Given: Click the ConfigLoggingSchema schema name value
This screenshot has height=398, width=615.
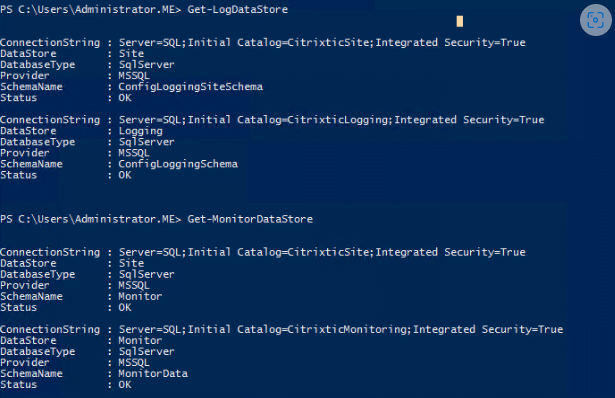Looking at the screenshot, I should coord(178,164).
